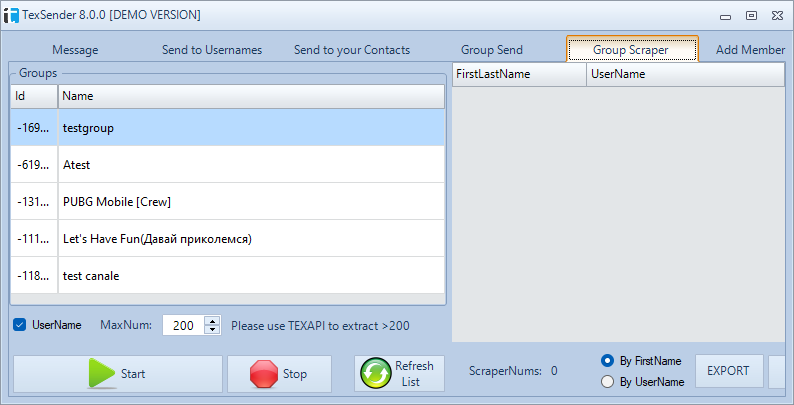Open Send to your Contacts tab
This screenshot has height=405, width=794.
[352, 50]
